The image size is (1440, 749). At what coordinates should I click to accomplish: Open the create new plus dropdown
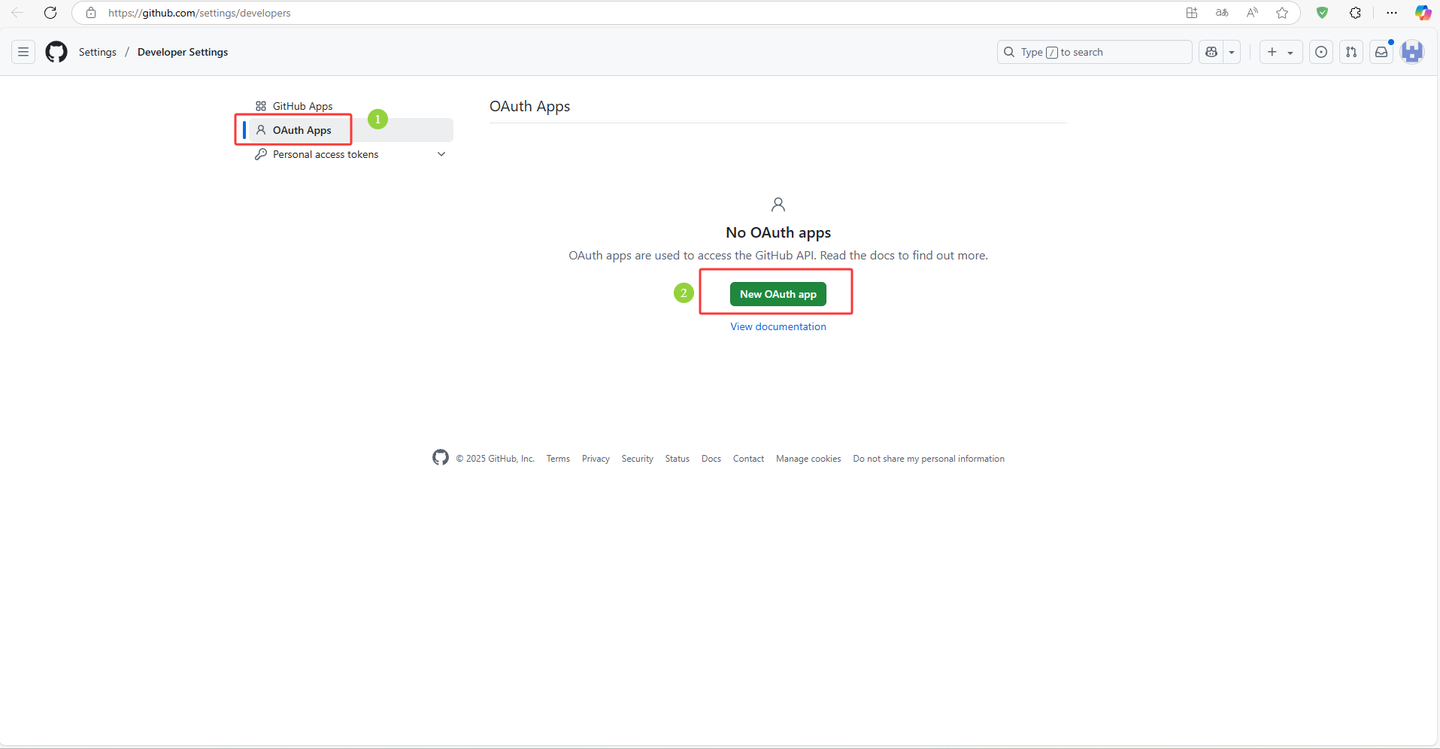click(1280, 52)
